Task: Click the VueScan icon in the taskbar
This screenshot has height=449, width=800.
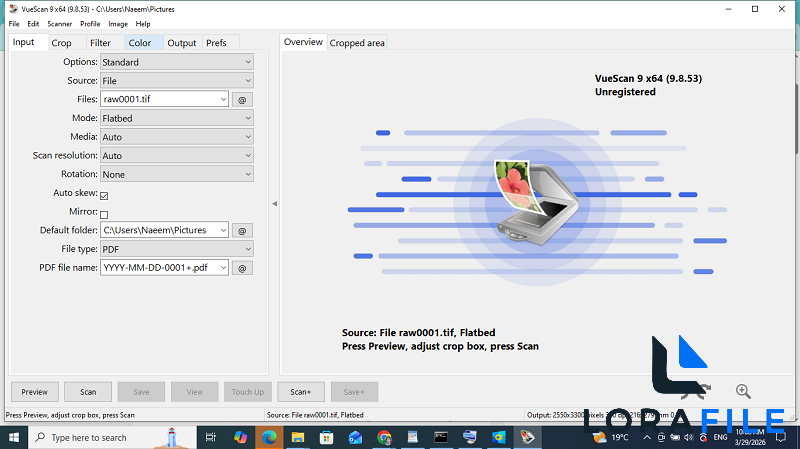Action: tap(527, 437)
